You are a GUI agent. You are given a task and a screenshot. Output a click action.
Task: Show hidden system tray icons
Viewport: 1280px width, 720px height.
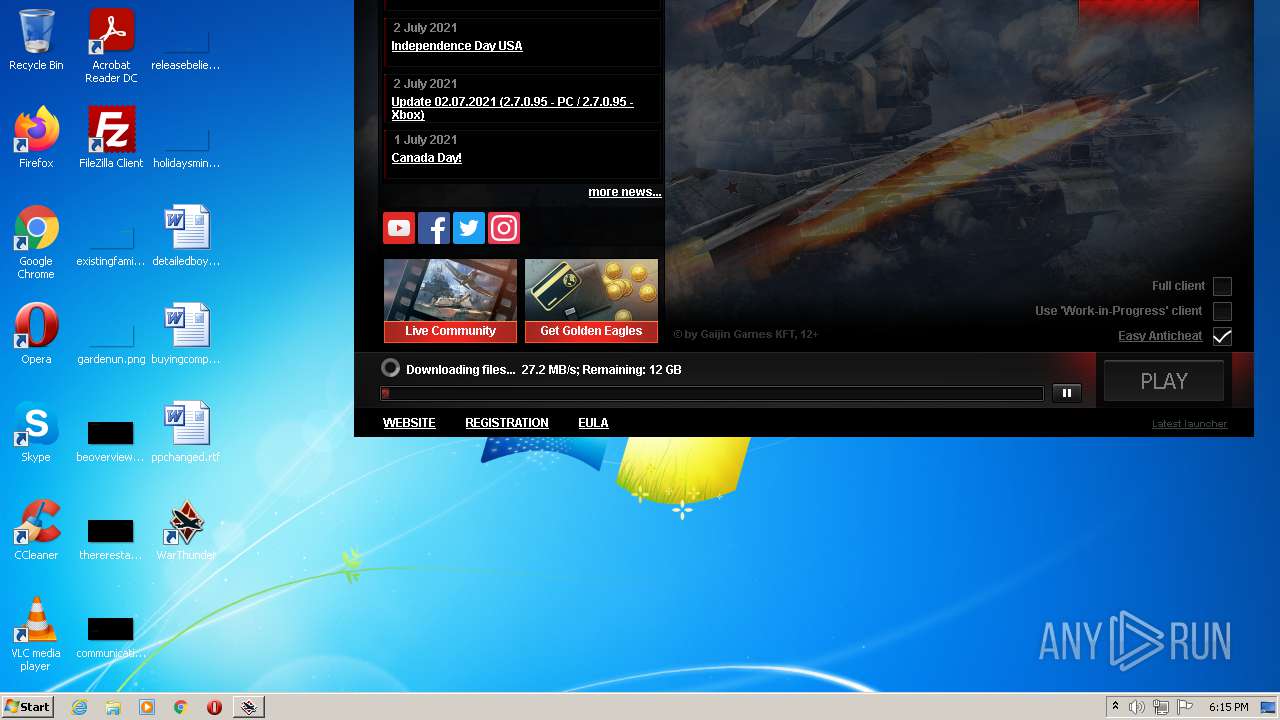point(1115,707)
